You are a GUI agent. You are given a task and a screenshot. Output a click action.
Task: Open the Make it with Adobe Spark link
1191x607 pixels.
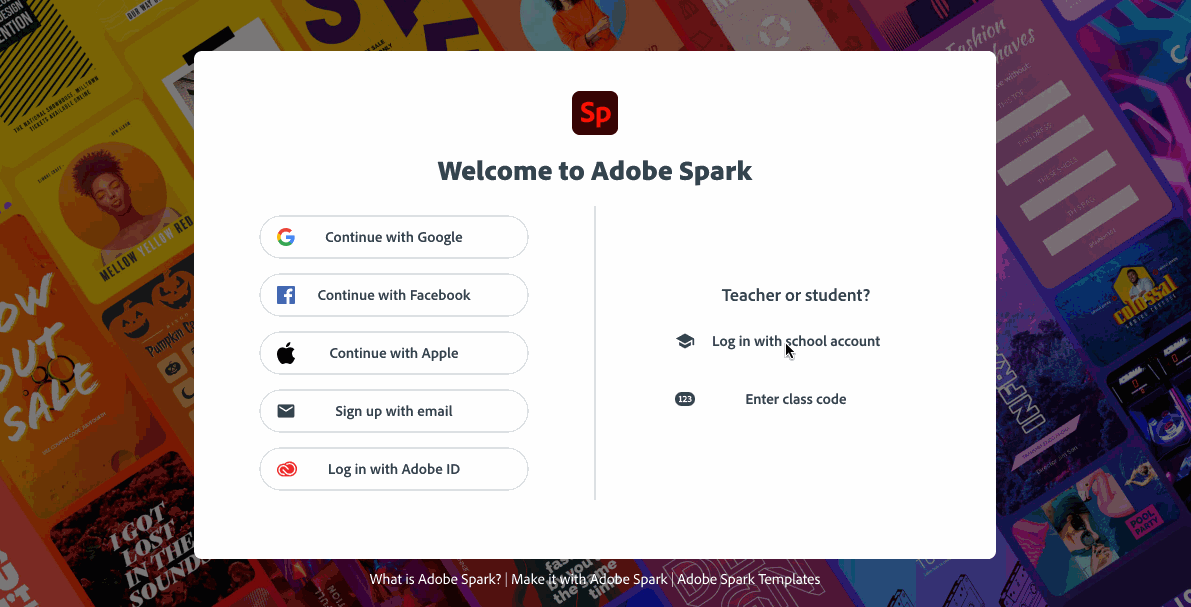589,579
